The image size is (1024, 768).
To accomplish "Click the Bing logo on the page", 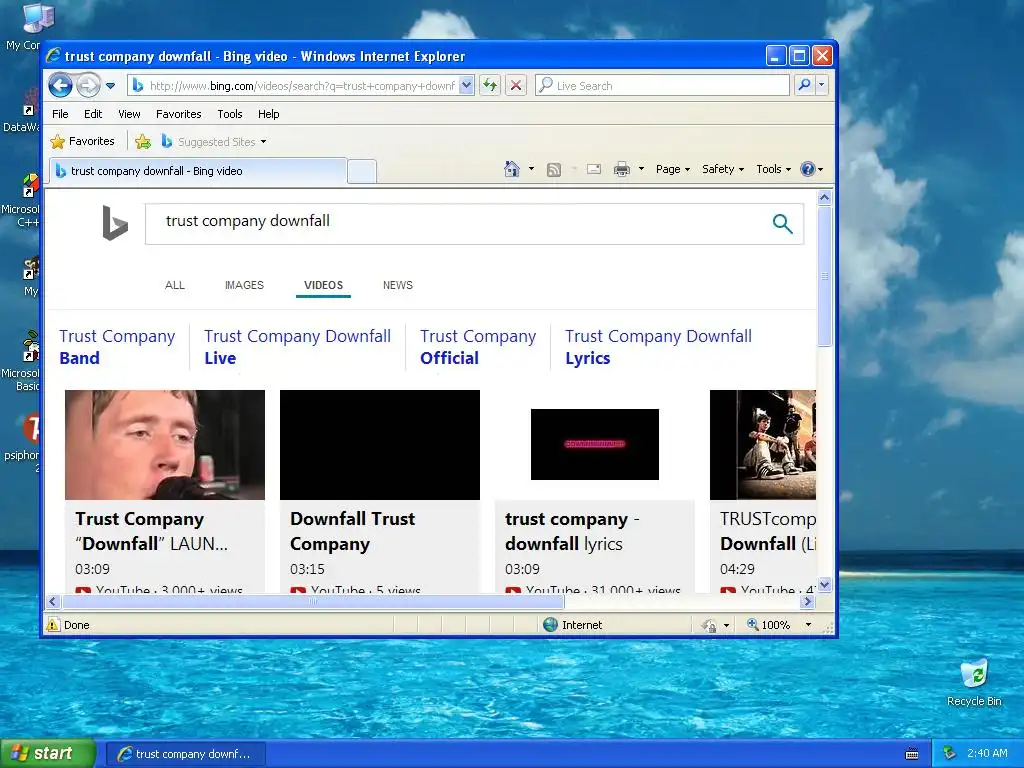I will pyautogui.click(x=115, y=223).
